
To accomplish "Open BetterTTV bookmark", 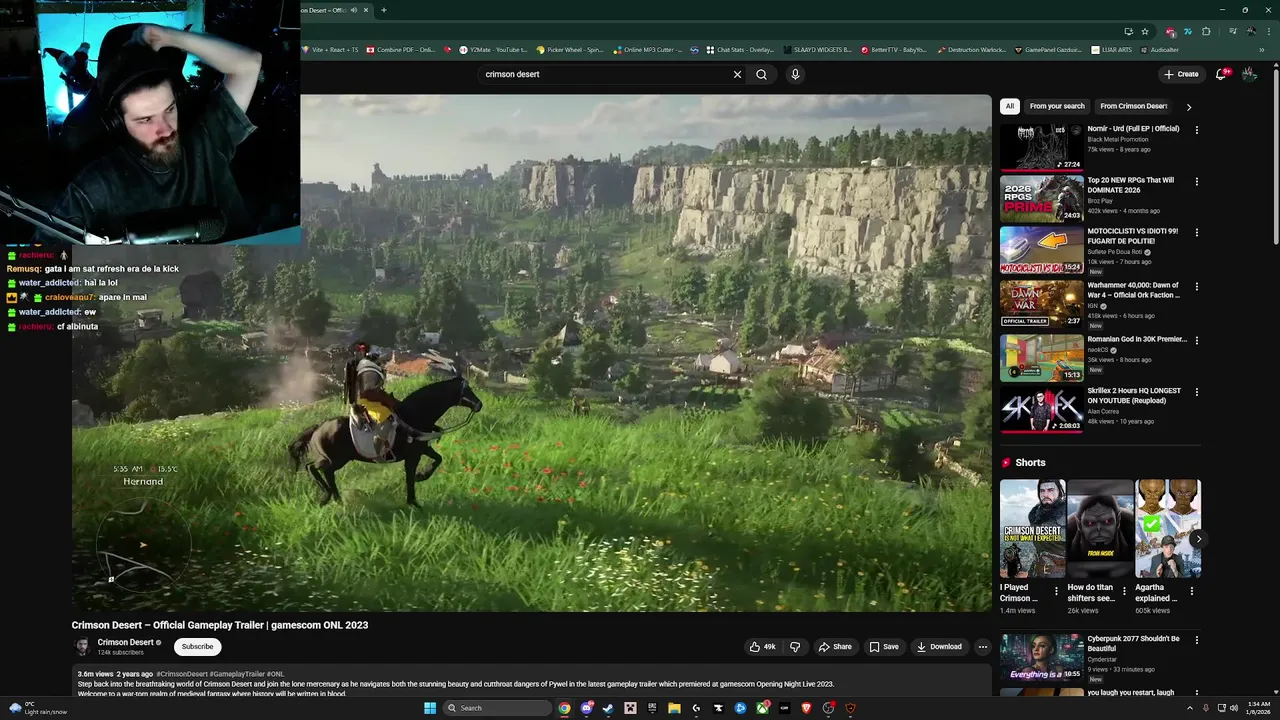I will coord(893,49).
